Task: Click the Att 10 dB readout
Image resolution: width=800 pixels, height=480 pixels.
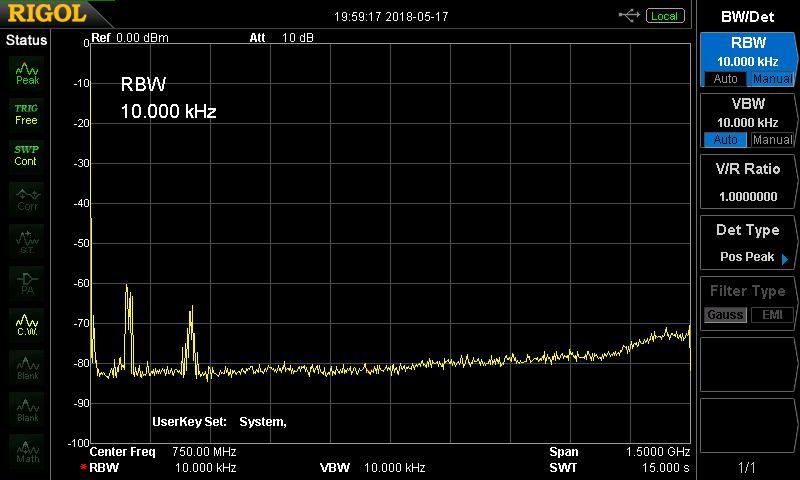Action: (x=282, y=38)
